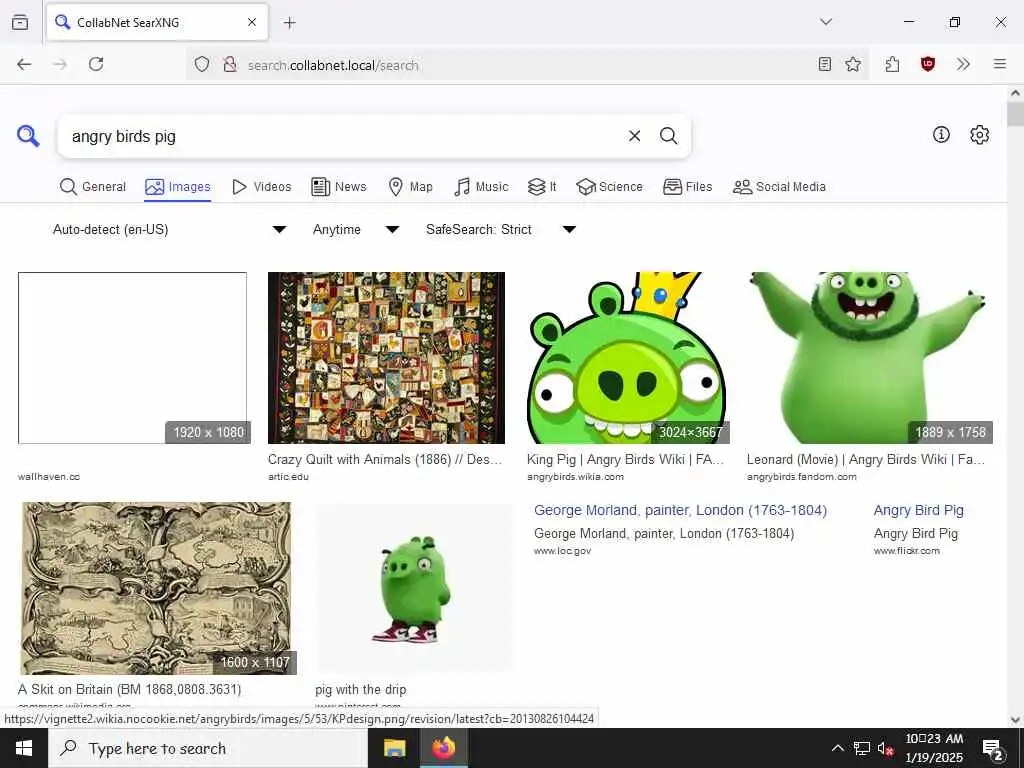Open the Auto-detect language dropdown
The height and width of the screenshot is (768, 1024).
pyautogui.click(x=169, y=229)
